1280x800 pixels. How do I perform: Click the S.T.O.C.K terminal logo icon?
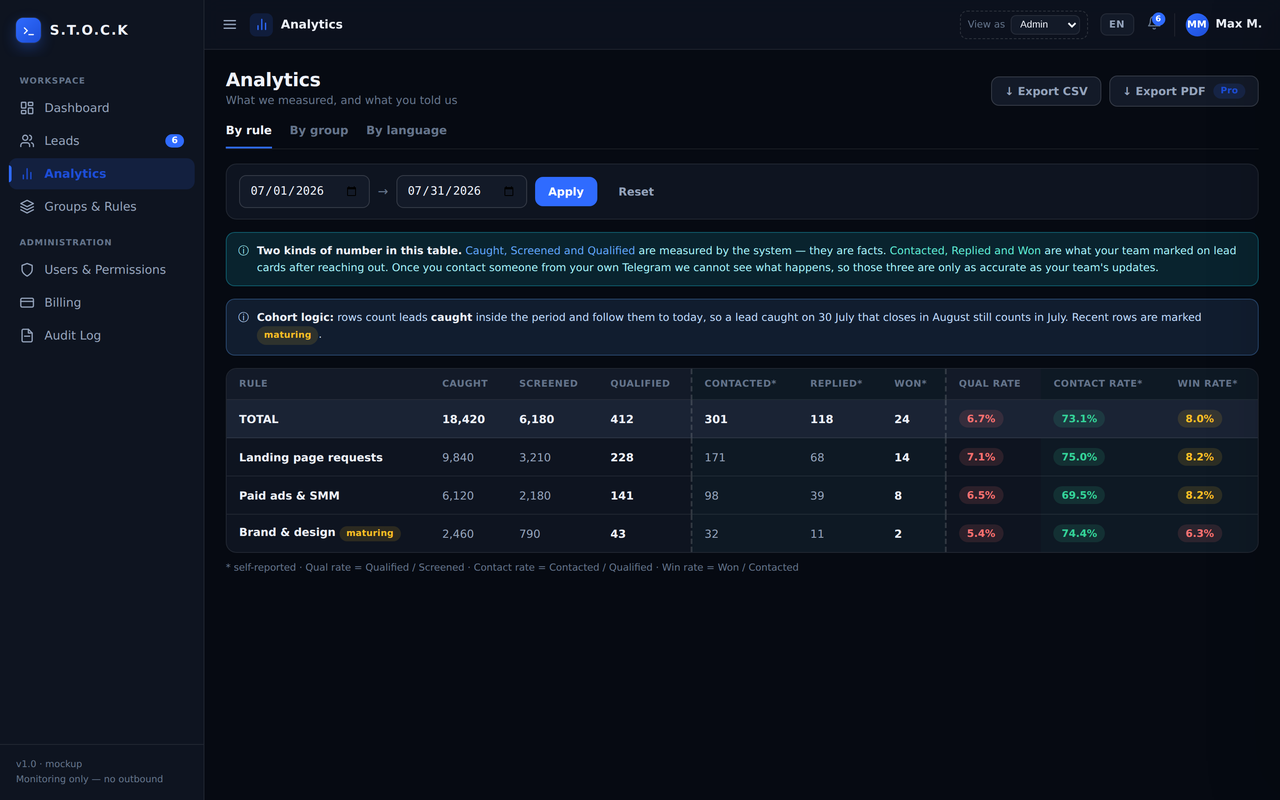[x=29, y=30]
